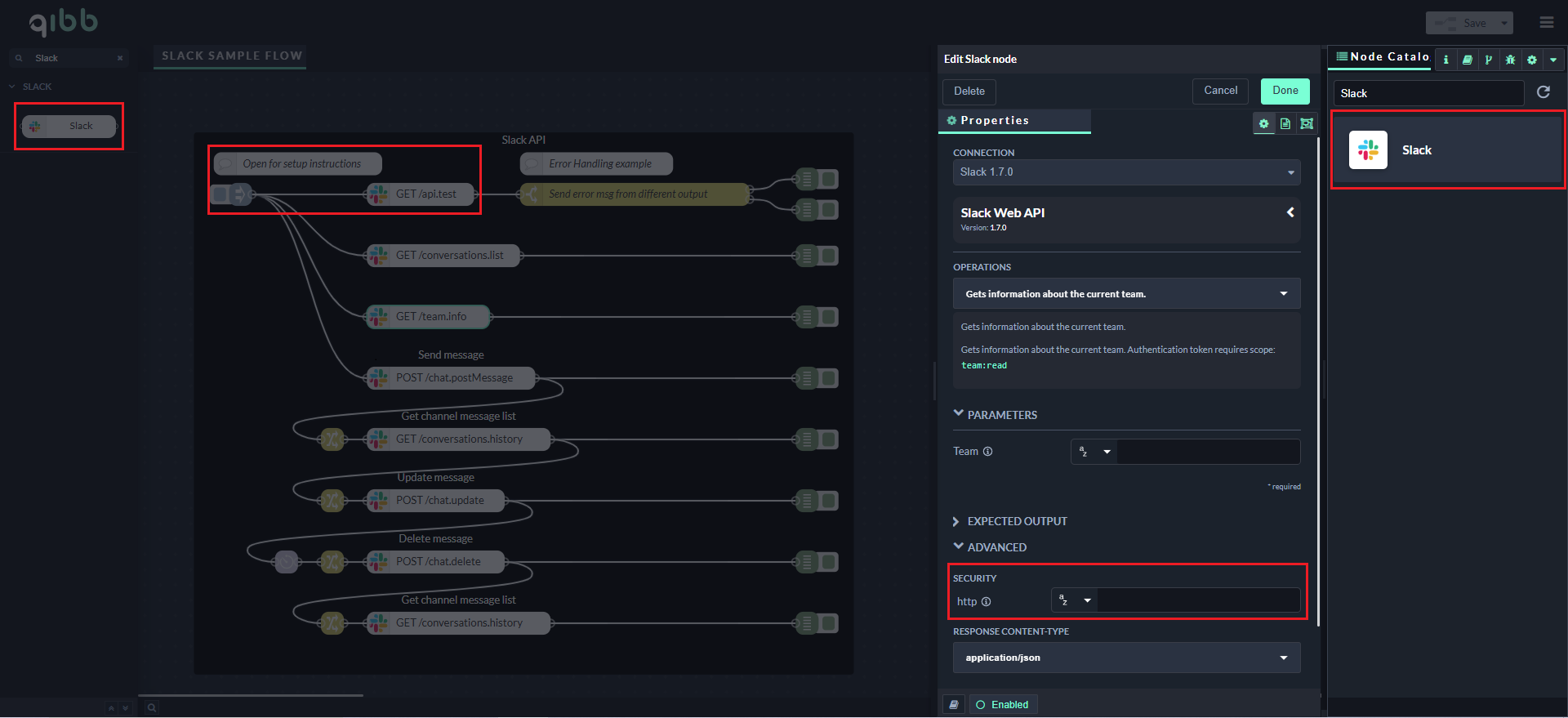Image resolution: width=1568 pixels, height=718 pixels.
Task: Open the Connection dropdown showing Slack 1.7.0
Action: [1125, 172]
